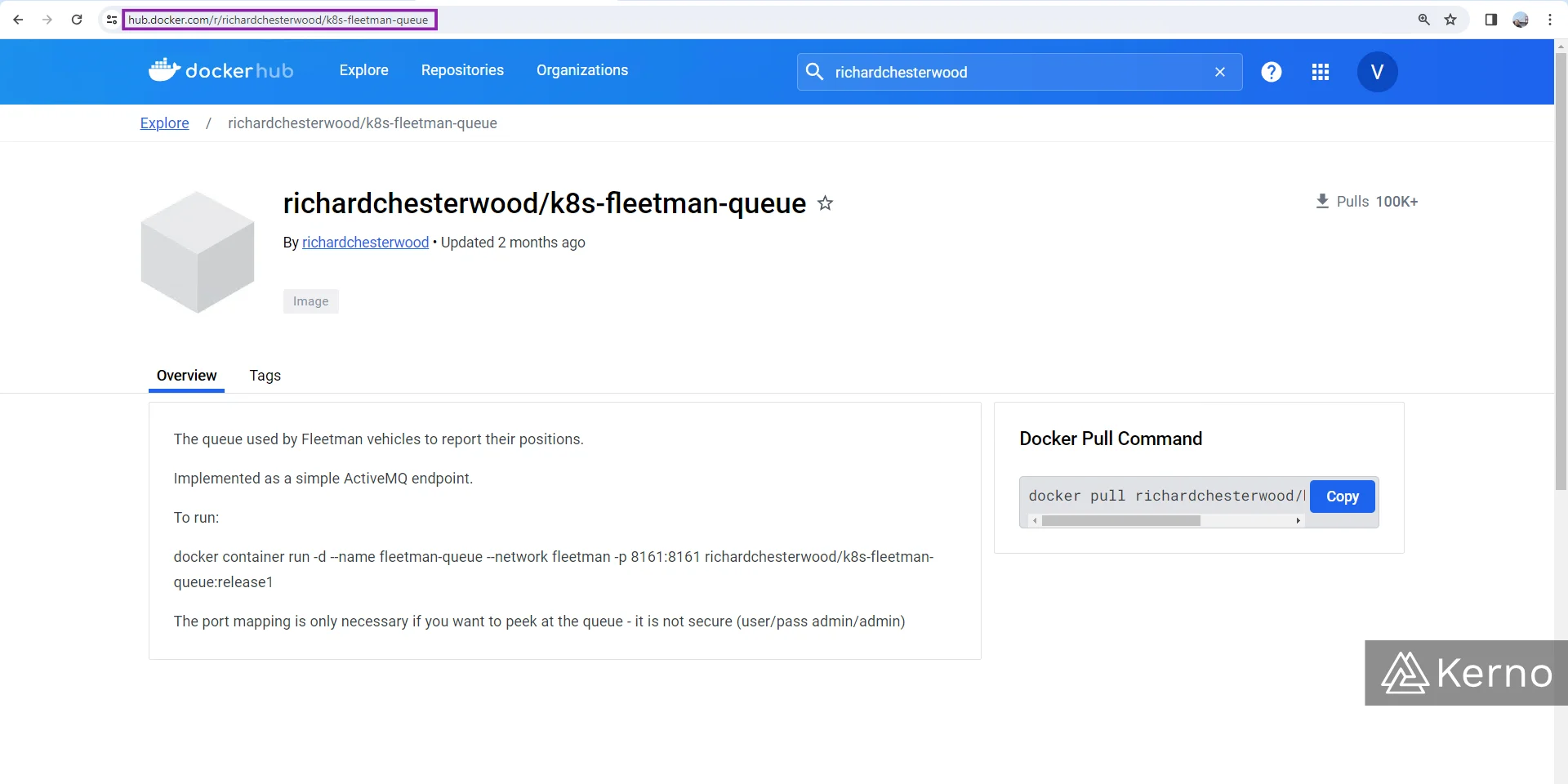Viewport: 1568px width, 784px height.
Task: Open the Explore menu item
Action: (x=364, y=70)
